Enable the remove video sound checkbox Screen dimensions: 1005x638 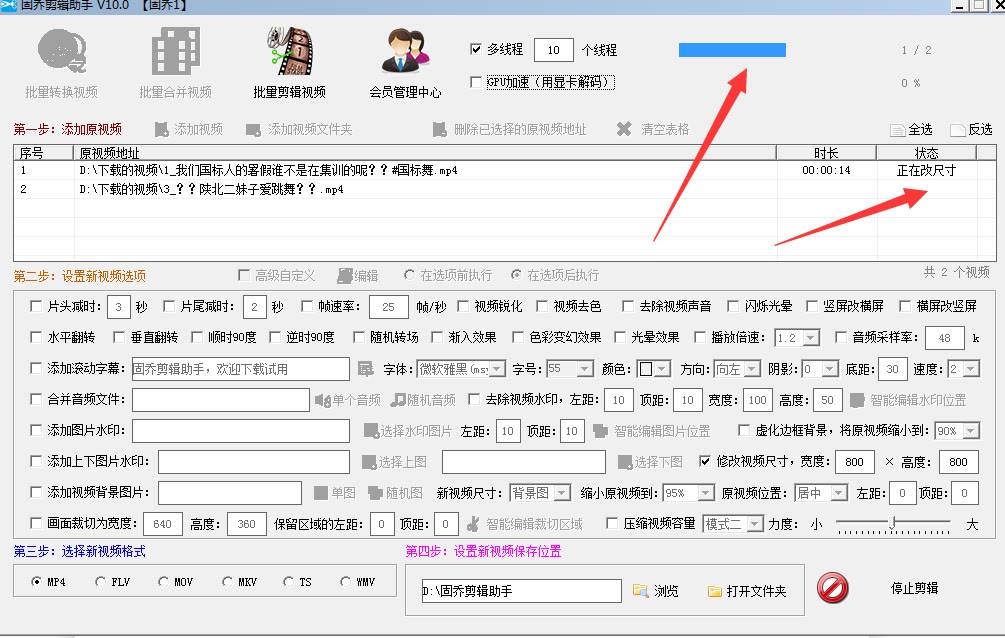click(x=628, y=306)
